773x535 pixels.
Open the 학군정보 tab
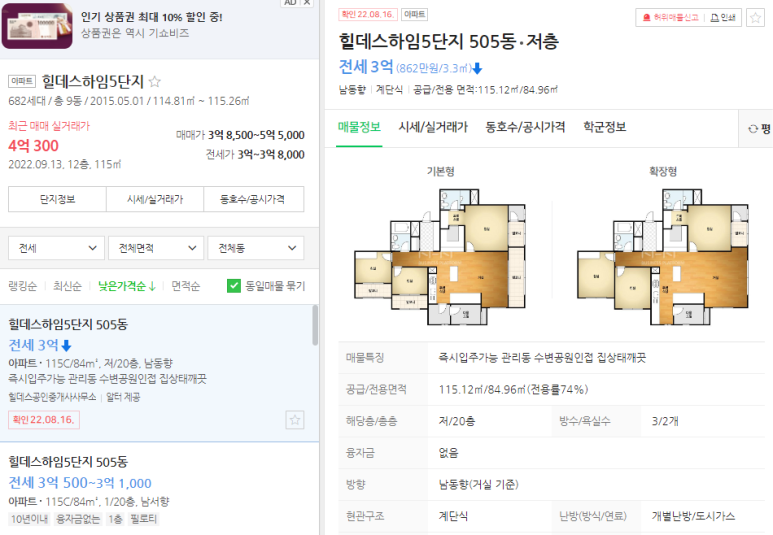point(604,127)
